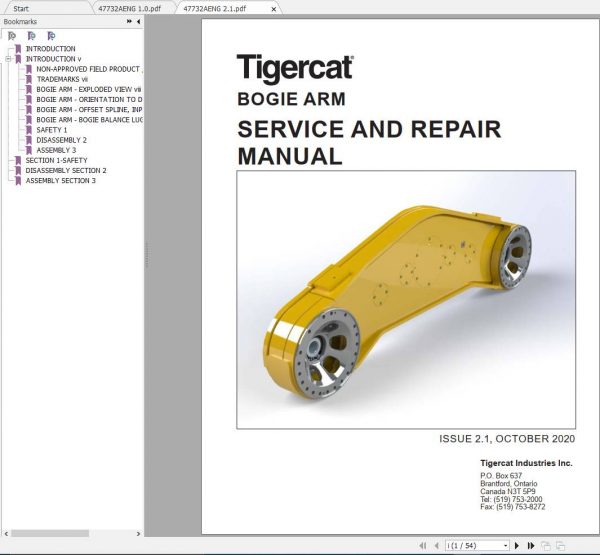This screenshot has height=555, width=600.
Task: Open BOGIE ARM - BOGIE BALANCE bookmark
Action: point(89,120)
